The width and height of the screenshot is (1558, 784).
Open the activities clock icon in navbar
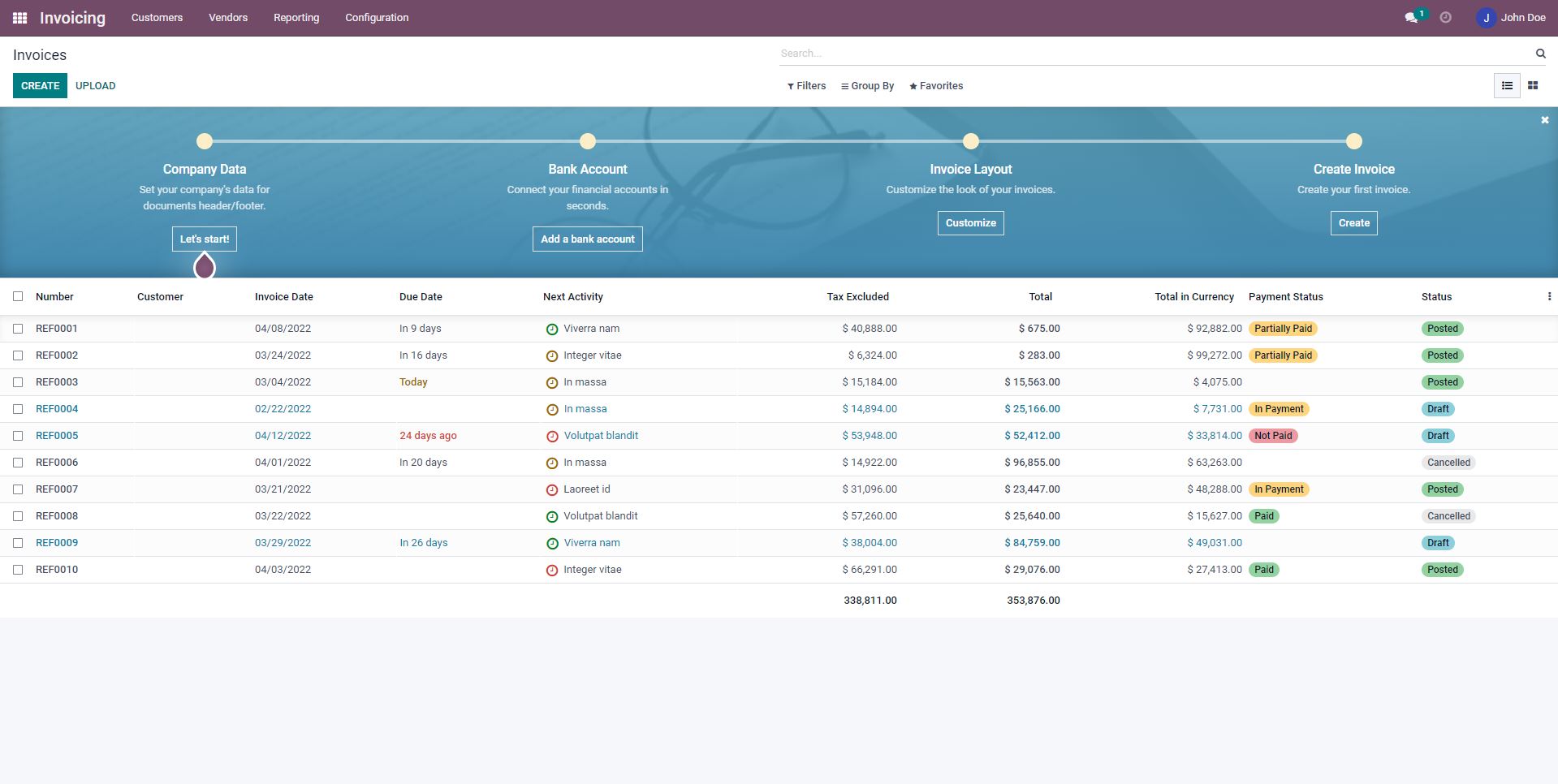pyautogui.click(x=1445, y=18)
